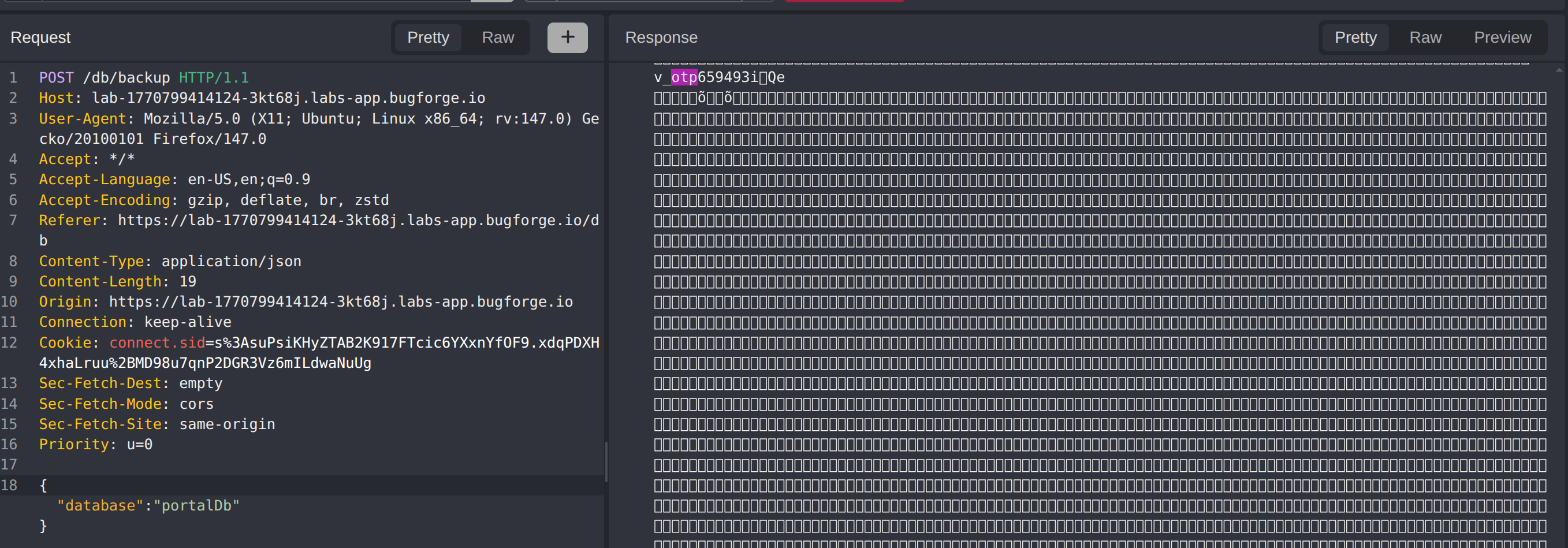Switch Response view to Raw
Screen dimensions: 1568x548
[1424, 38]
